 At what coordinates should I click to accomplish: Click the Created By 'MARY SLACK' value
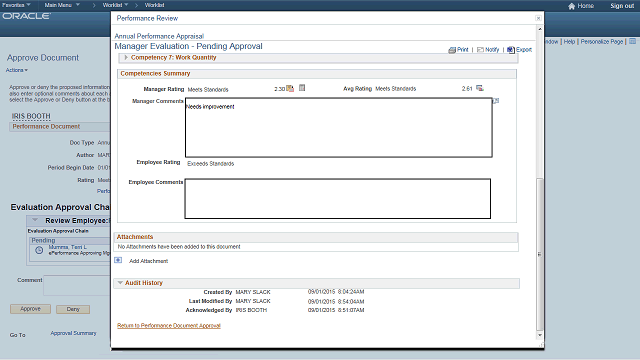tap(253, 292)
